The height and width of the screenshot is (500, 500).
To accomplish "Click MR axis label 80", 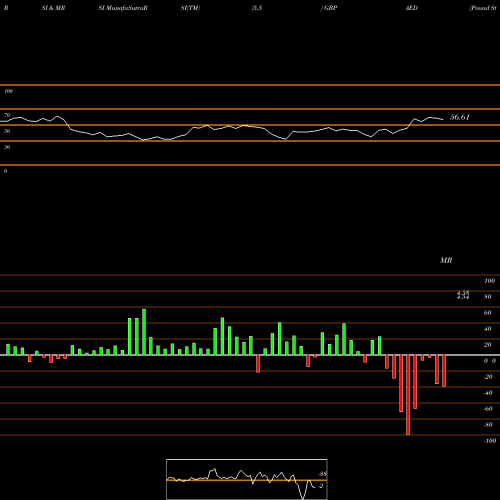I will [x=488, y=297].
